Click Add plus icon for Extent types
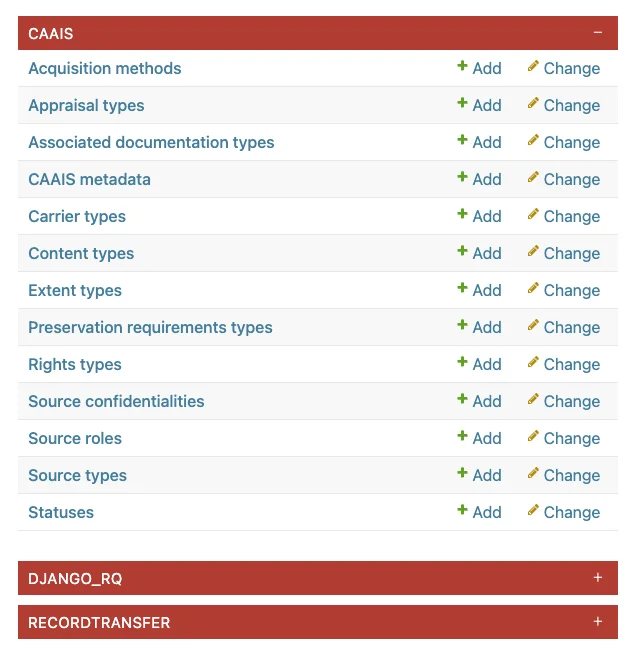Viewport: 637px width, 648px height. click(462, 288)
